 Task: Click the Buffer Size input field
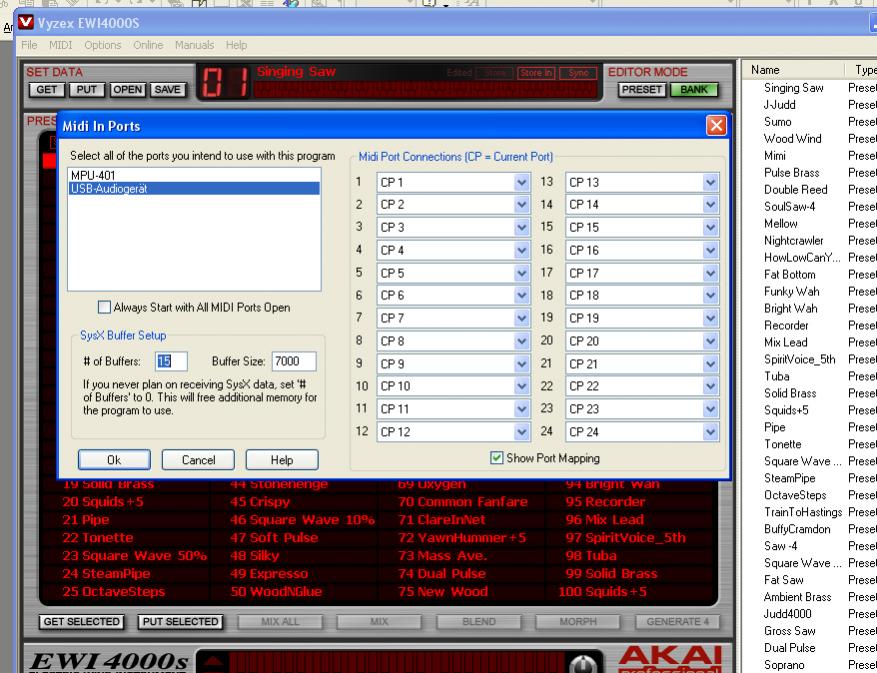[x=294, y=361]
